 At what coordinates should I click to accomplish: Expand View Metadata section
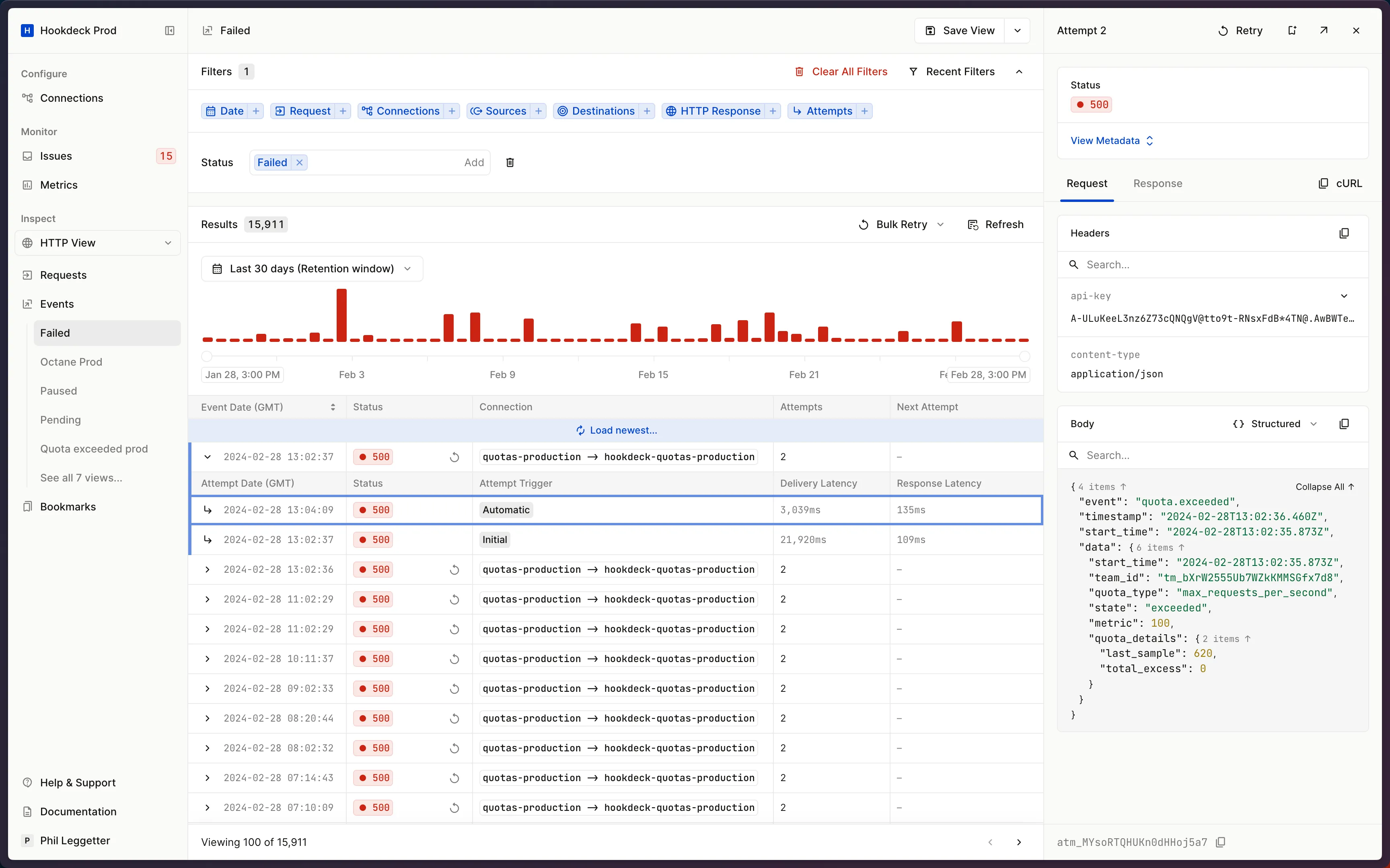[x=1112, y=141]
